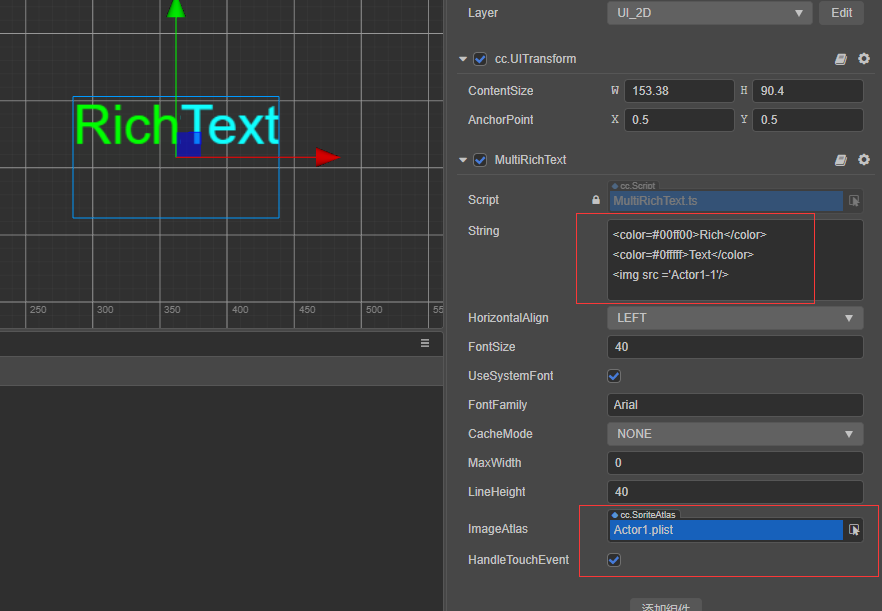Open the panel hamburger menu
882x611 pixels.
425,343
